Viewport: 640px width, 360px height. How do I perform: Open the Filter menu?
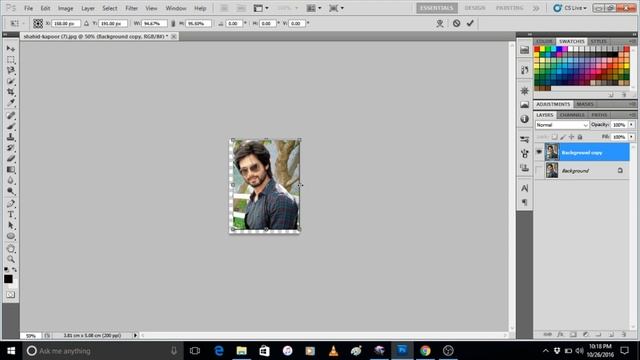tap(131, 8)
